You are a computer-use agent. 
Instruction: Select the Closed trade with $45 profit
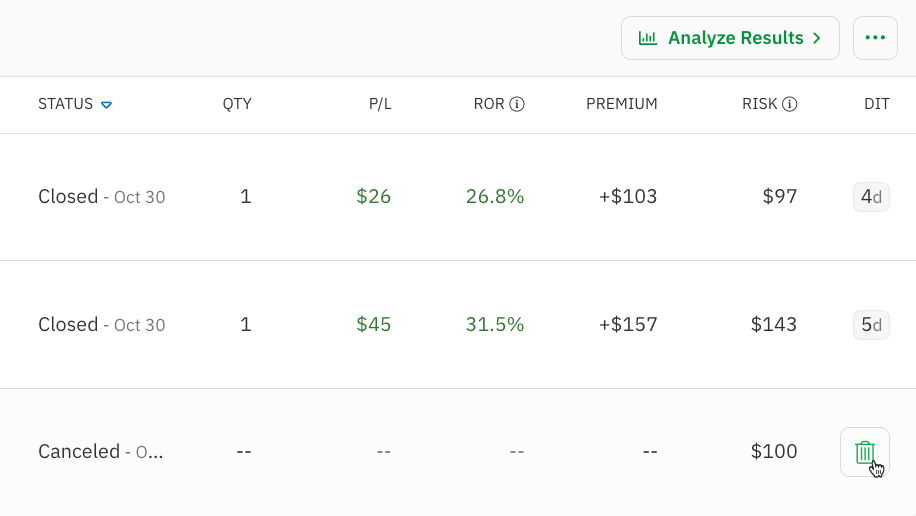[x=68, y=325]
